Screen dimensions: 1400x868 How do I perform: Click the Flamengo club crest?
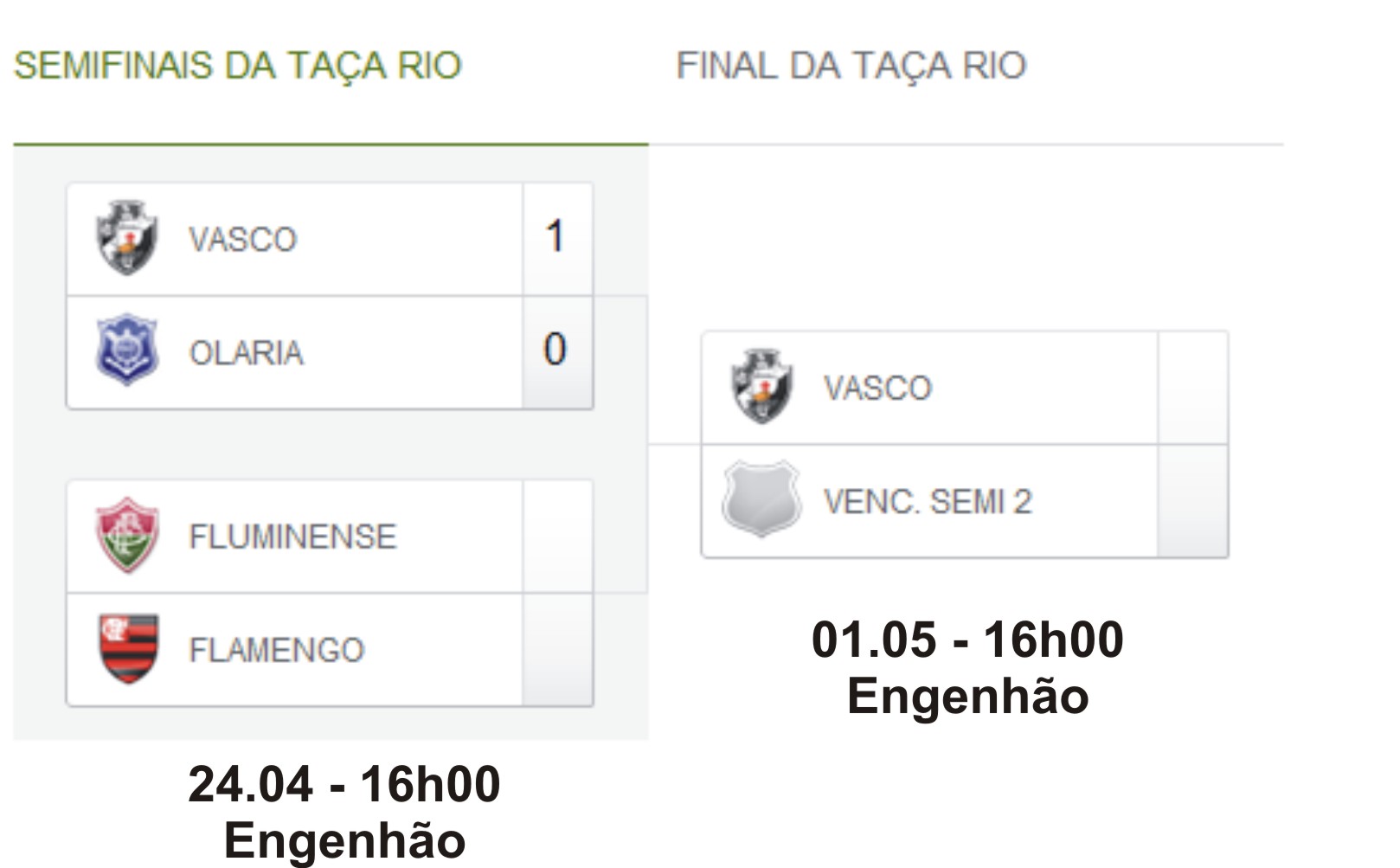point(128,649)
